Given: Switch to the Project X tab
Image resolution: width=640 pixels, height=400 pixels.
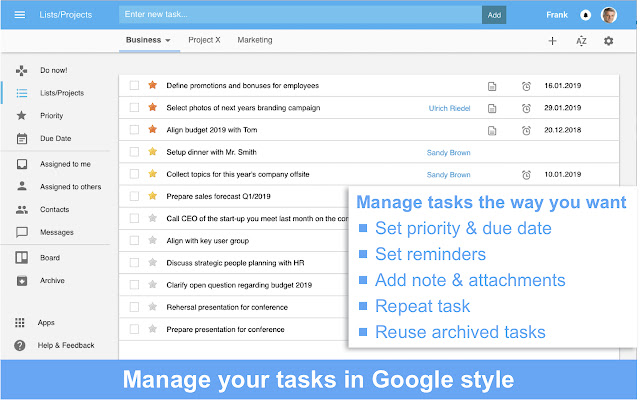Looking at the screenshot, I should [204, 40].
